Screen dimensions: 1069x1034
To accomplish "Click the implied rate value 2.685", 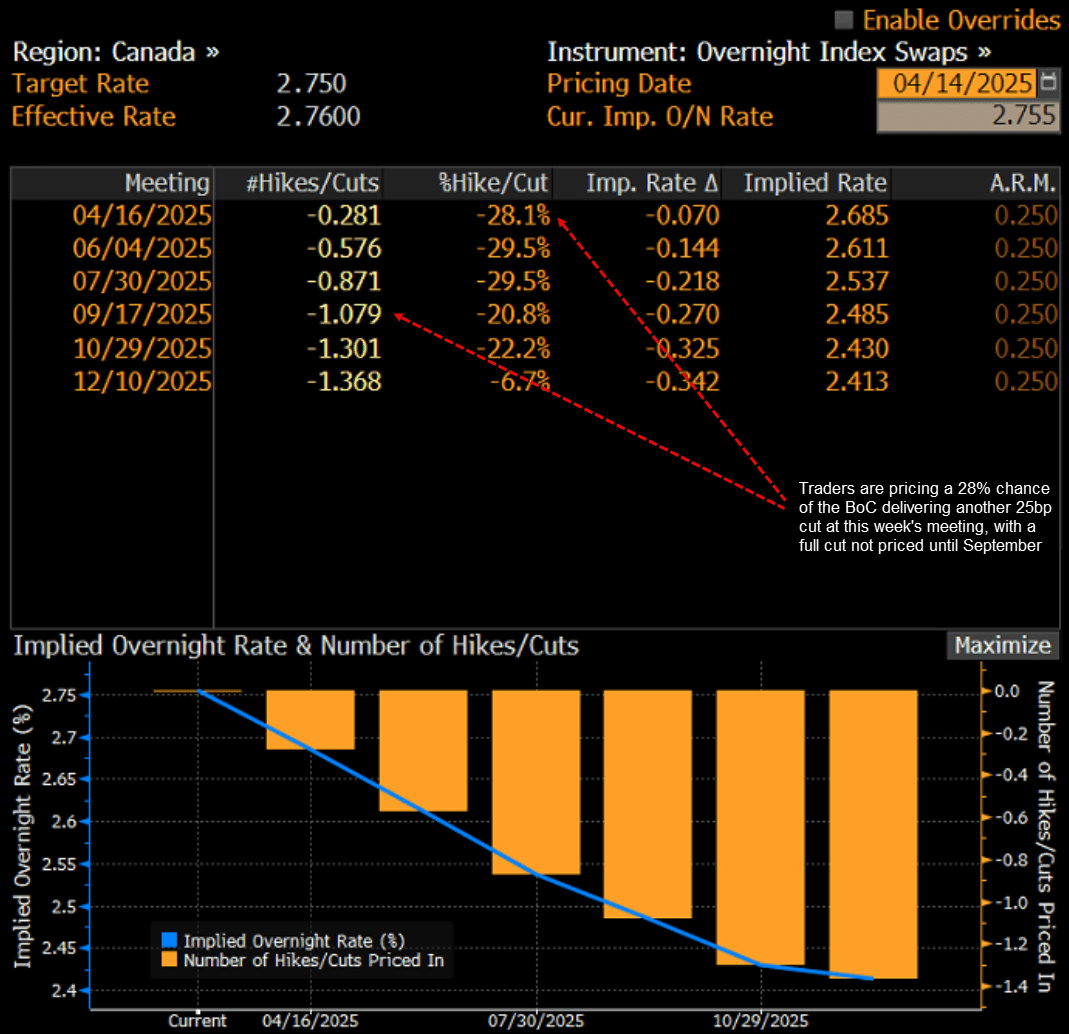I will (x=857, y=215).
